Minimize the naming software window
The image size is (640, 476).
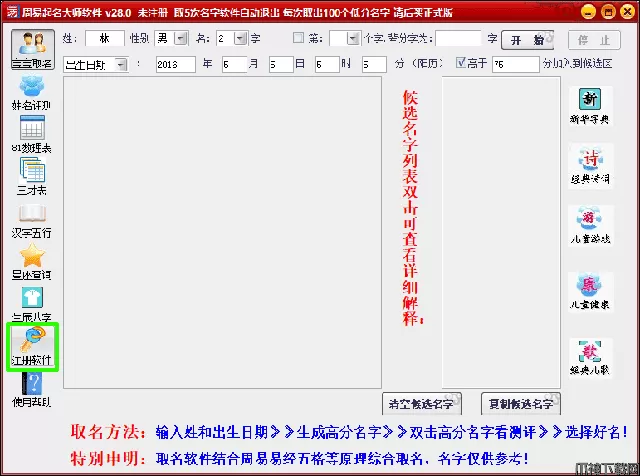pyautogui.click(x=588, y=11)
